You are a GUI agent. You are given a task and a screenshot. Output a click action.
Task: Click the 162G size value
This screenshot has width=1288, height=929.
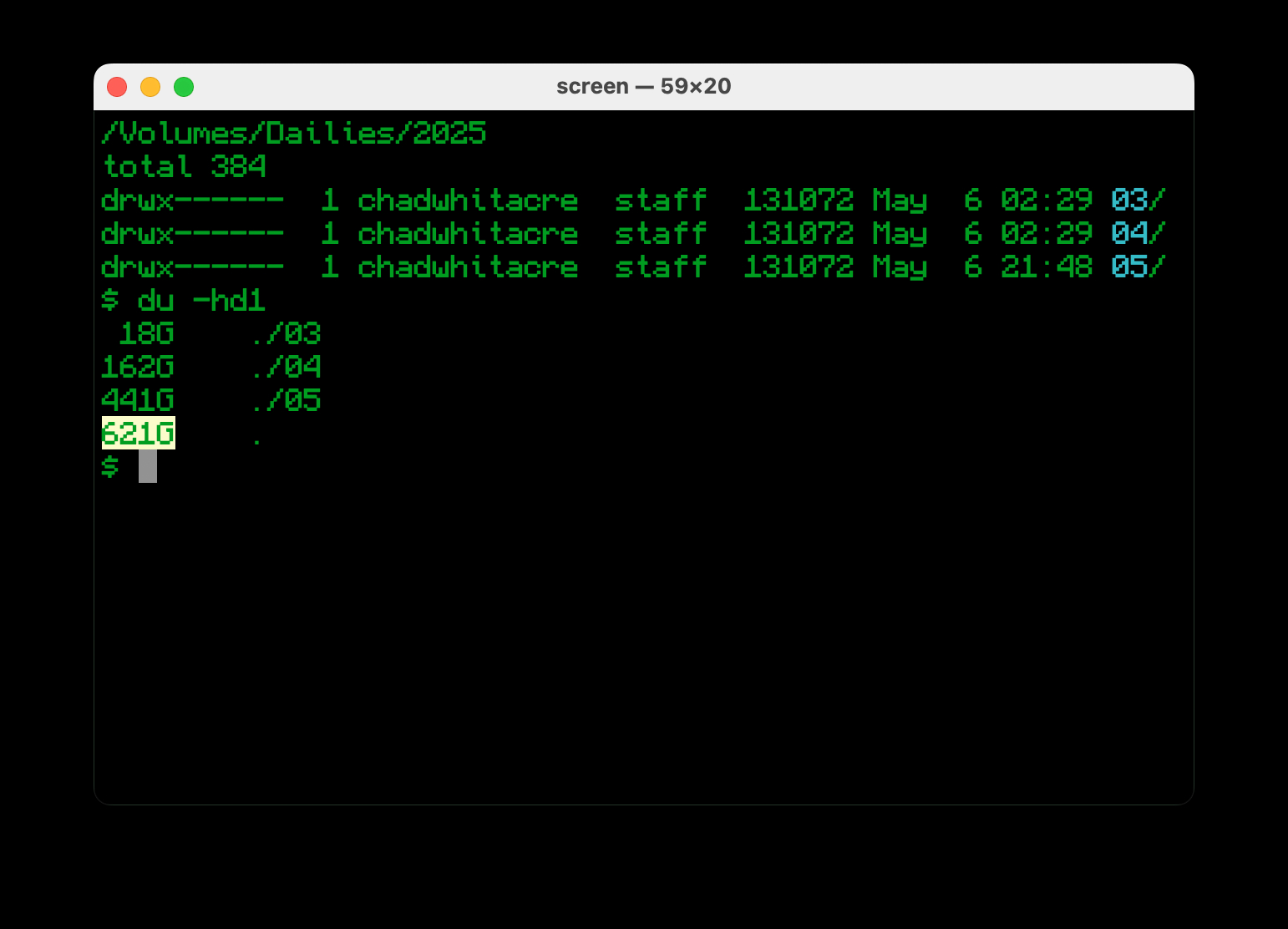pos(138,368)
